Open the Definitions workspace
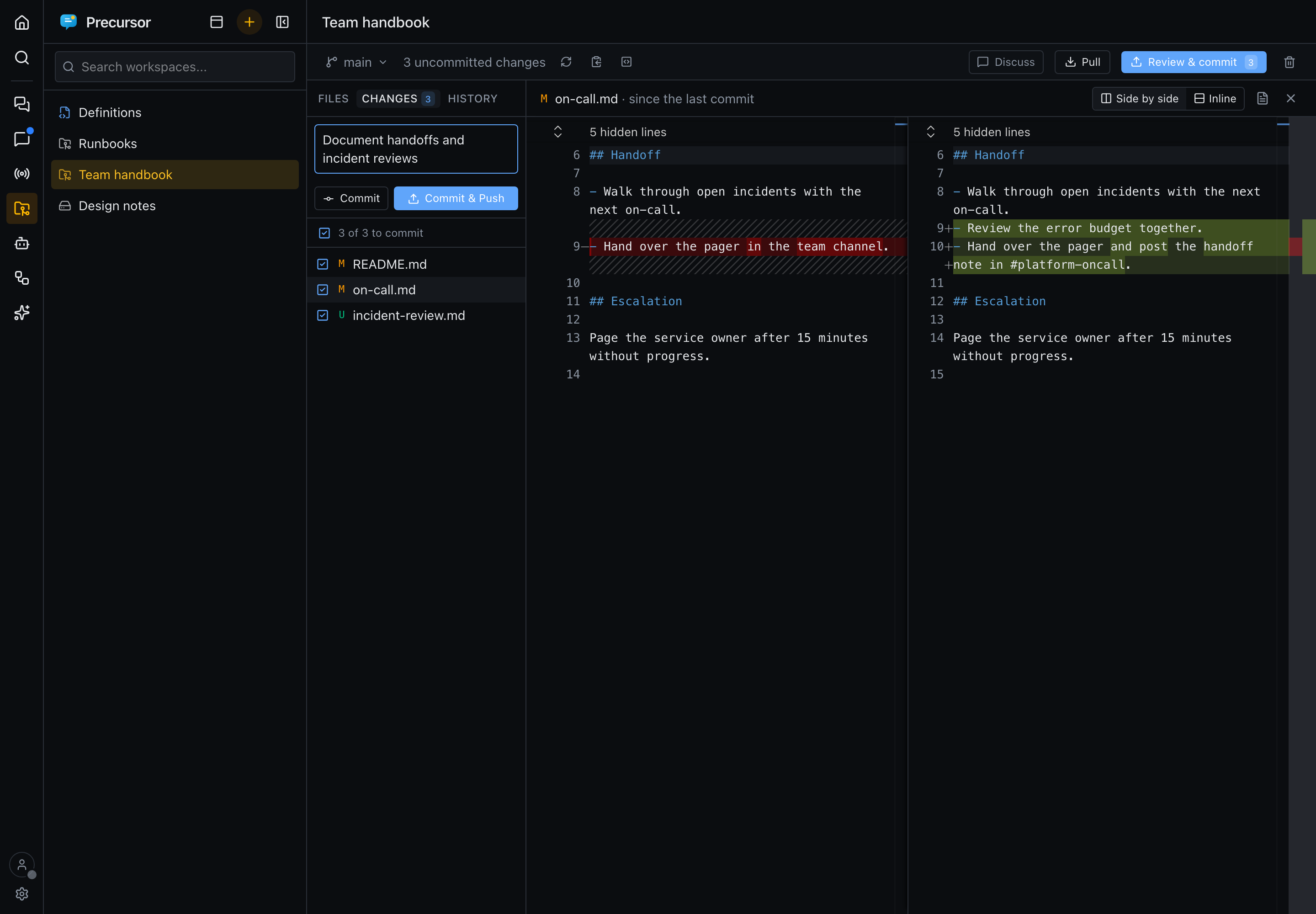 (175, 112)
